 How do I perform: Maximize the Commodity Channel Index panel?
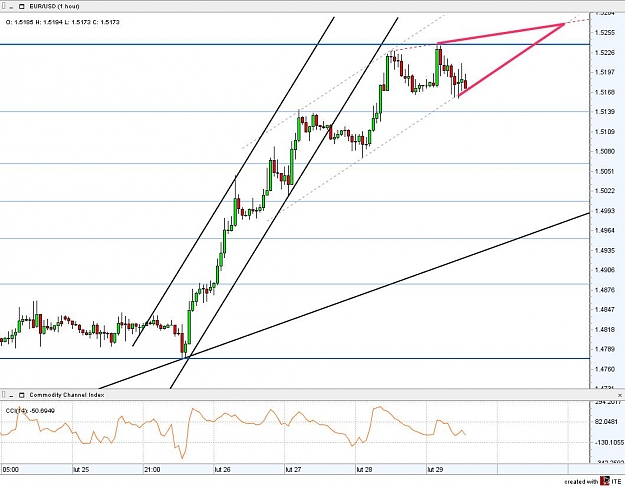[22, 395]
